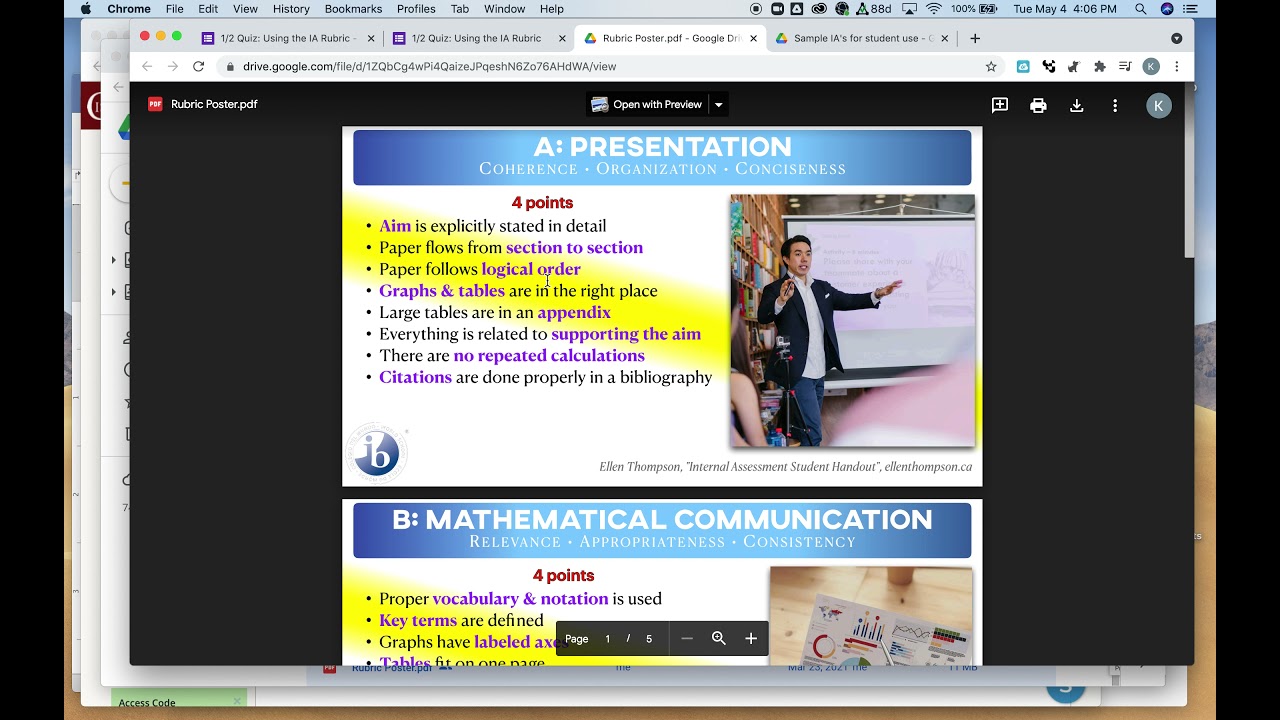Image resolution: width=1280 pixels, height=720 pixels.
Task: Reload the current Drive page
Action: coord(199,67)
